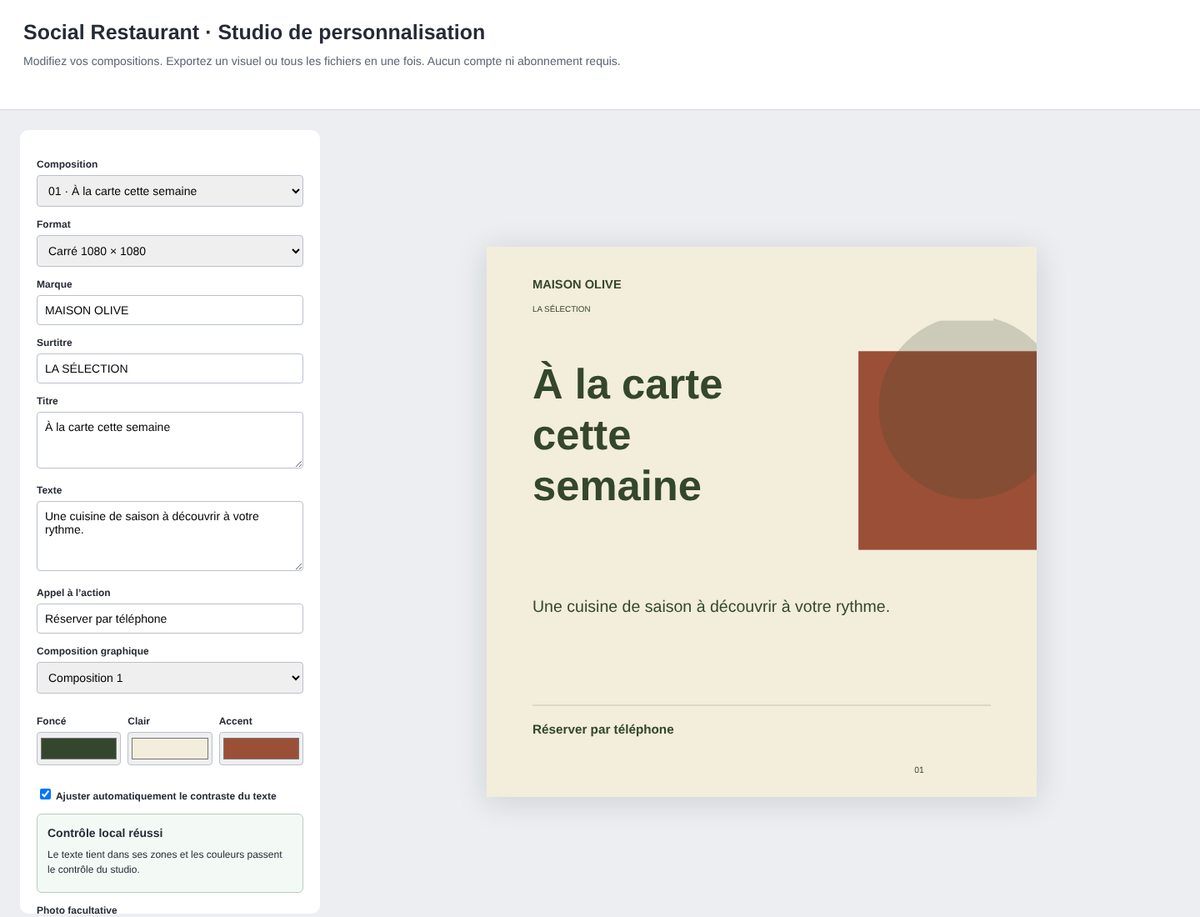Viewport: 1200px width, 917px height.
Task: Click the large preview headline 'À la carte cette semaine'
Action: coord(628,435)
